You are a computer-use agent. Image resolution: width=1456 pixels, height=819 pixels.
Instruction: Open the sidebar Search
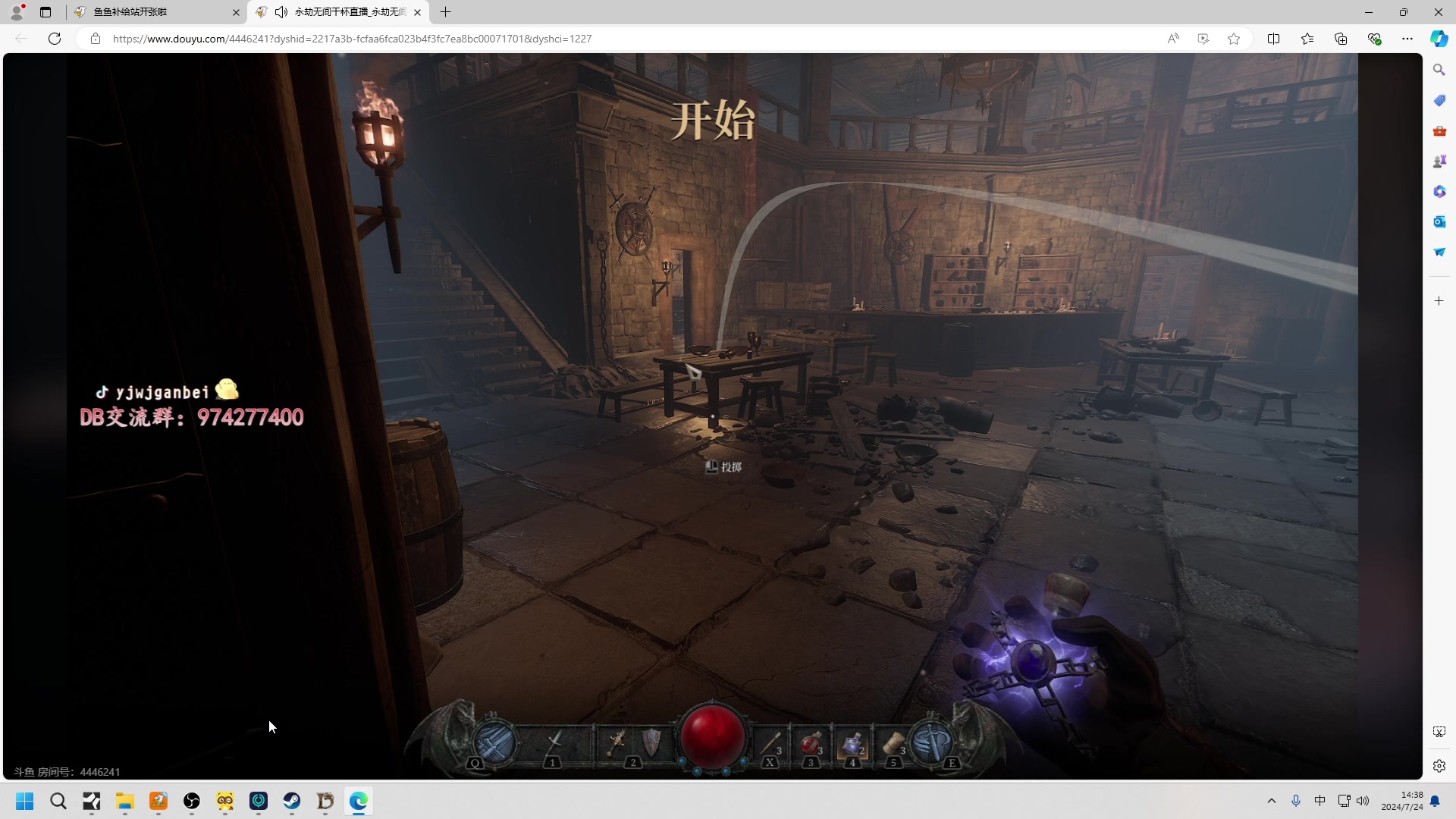1439,70
